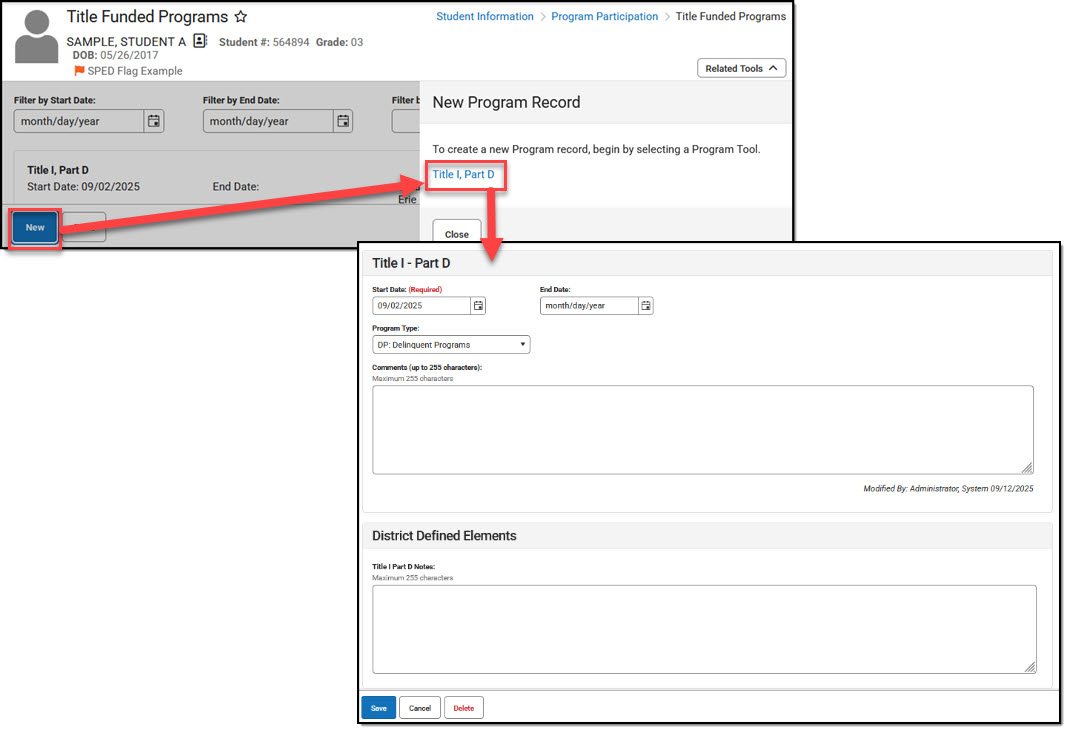Save the Title I - Part D record
Viewport: 1067px width, 730px height.
coord(378,707)
